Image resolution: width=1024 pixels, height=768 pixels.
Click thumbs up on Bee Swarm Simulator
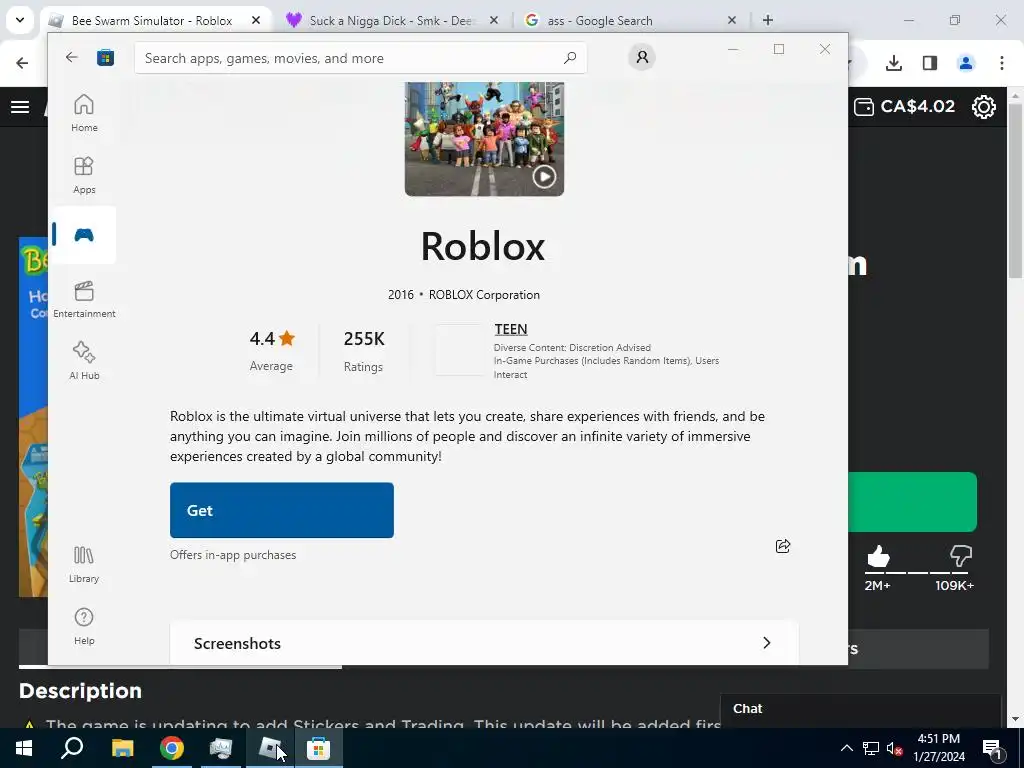(878, 557)
